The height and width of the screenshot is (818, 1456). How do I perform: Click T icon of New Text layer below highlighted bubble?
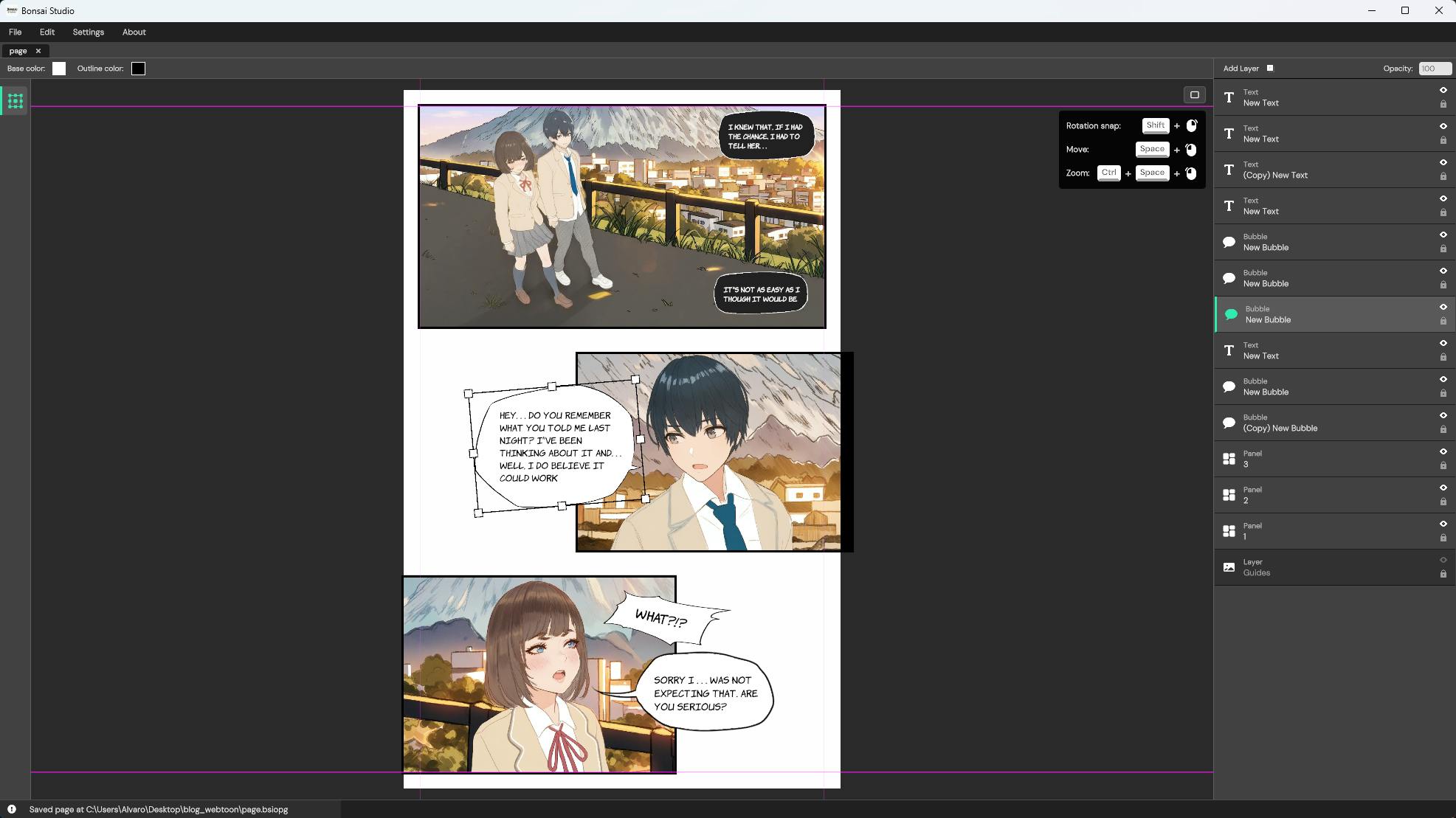[x=1229, y=350]
